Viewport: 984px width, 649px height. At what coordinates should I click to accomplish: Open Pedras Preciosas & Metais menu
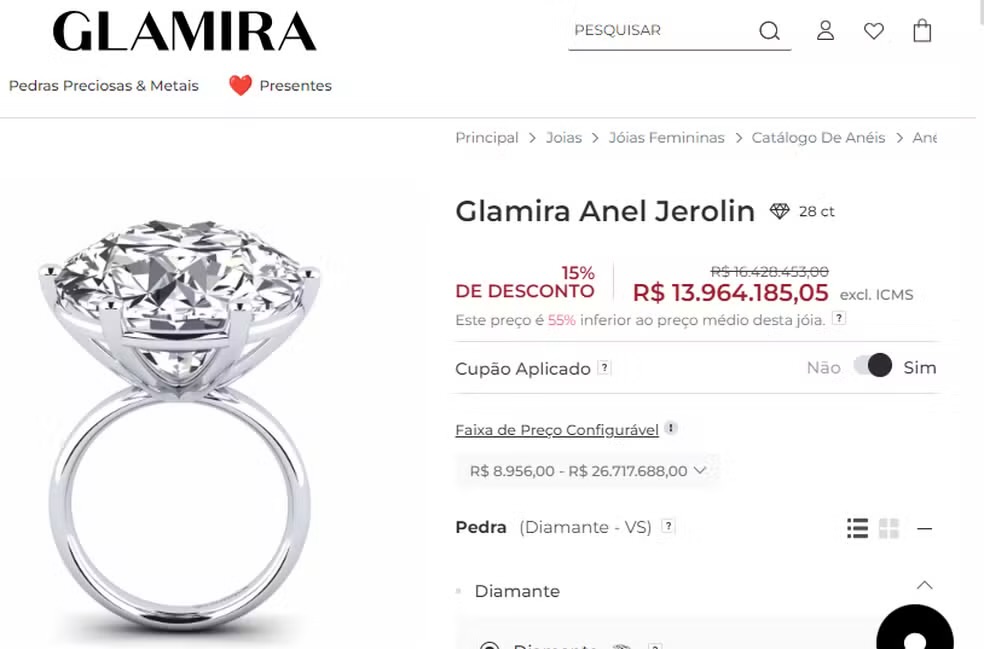[x=104, y=85]
